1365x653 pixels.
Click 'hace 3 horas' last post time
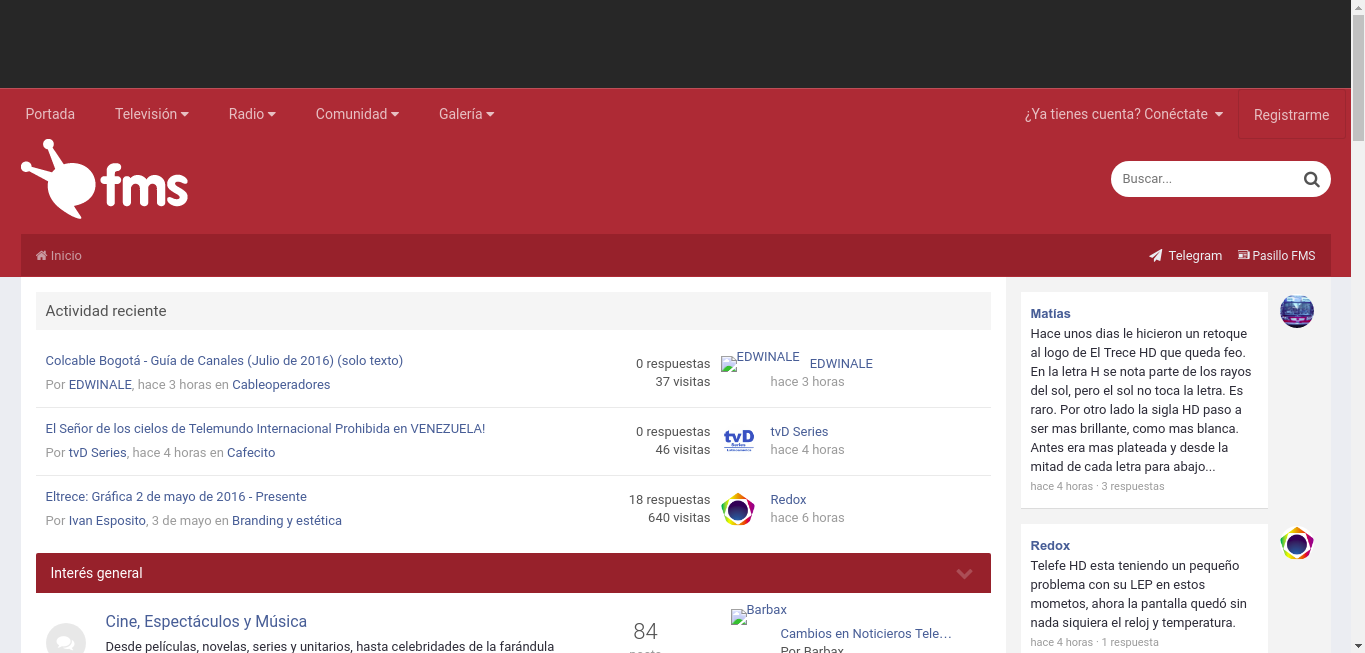click(x=807, y=382)
